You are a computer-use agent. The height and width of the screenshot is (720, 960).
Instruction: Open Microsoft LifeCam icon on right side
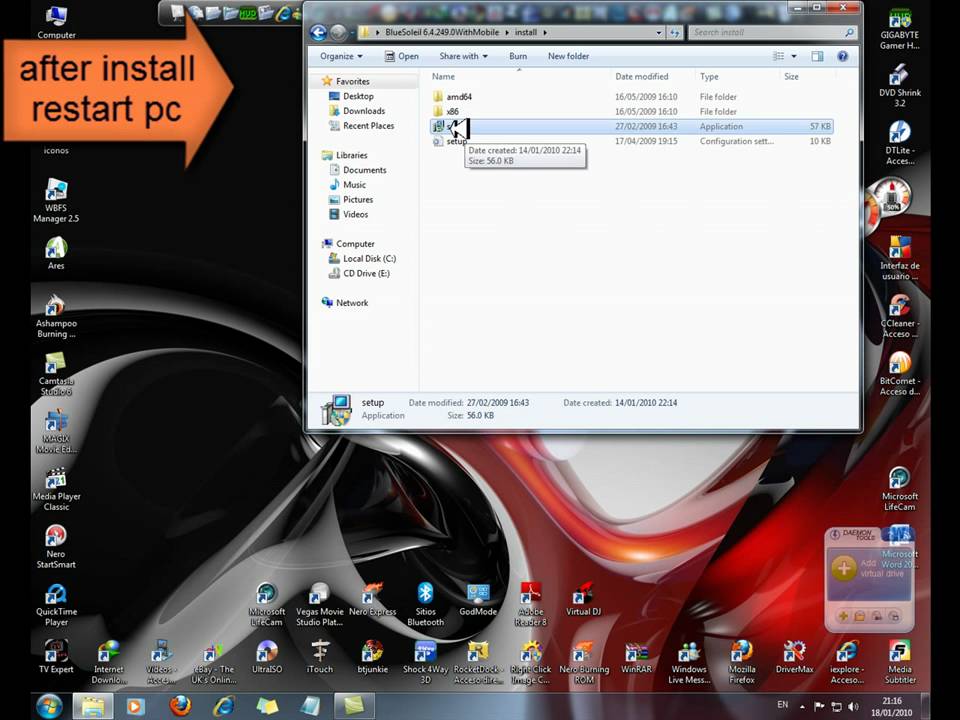pos(899,489)
